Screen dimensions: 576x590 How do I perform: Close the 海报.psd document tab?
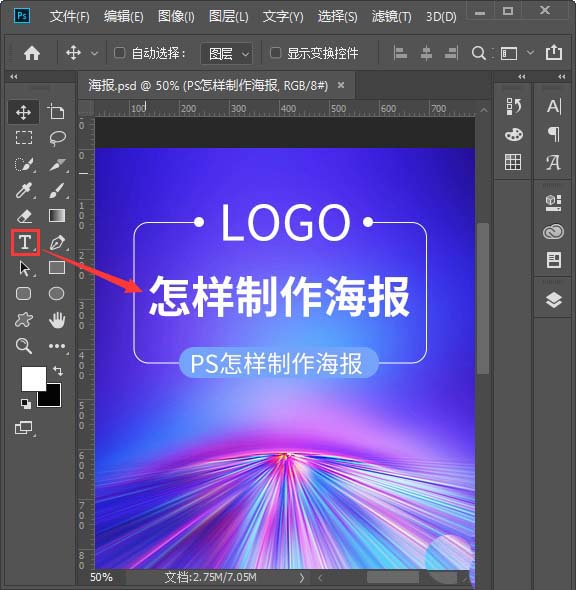point(341,85)
